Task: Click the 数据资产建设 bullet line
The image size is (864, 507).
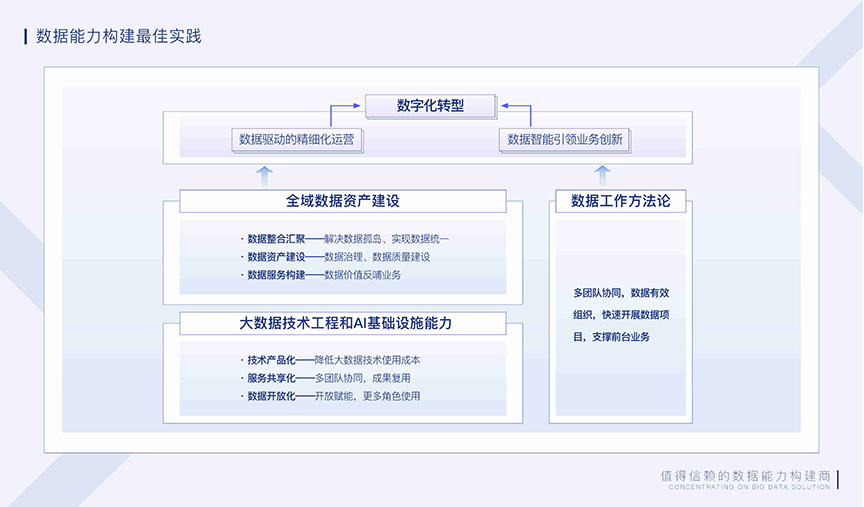Action: tap(336, 257)
